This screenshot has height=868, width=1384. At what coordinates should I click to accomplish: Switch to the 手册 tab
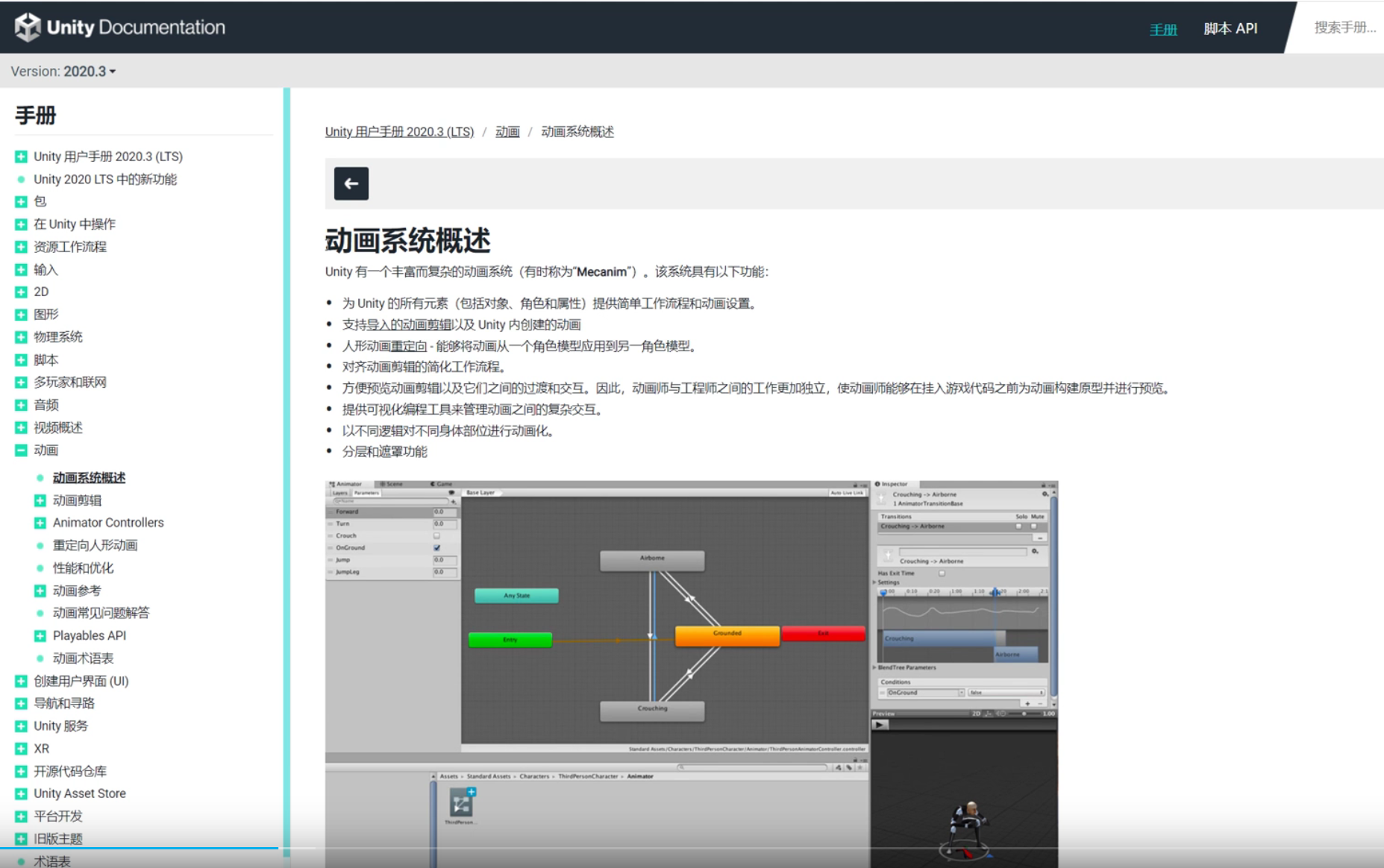[x=1163, y=29]
